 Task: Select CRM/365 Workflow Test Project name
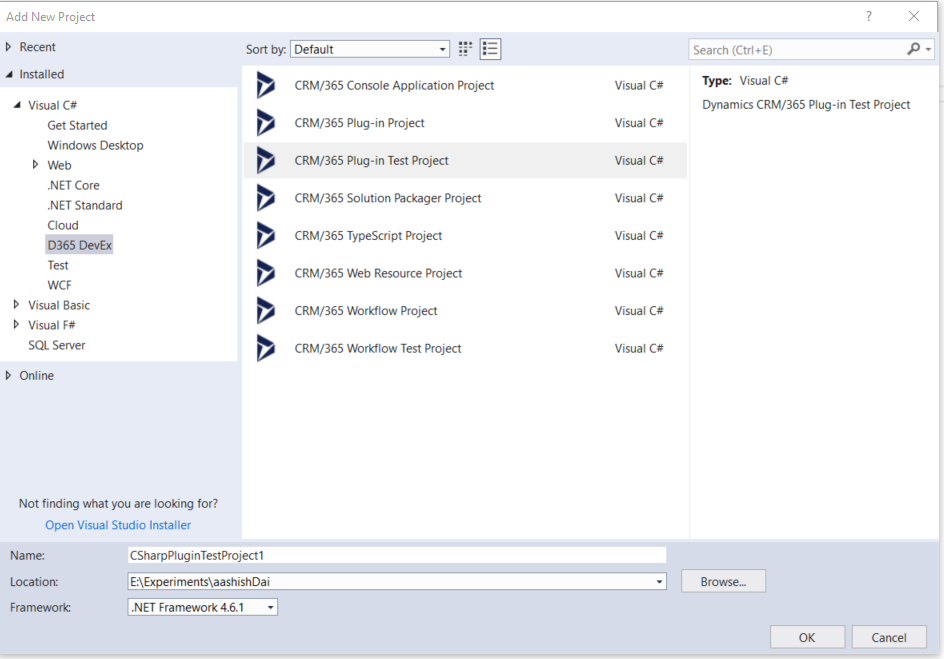(x=377, y=348)
